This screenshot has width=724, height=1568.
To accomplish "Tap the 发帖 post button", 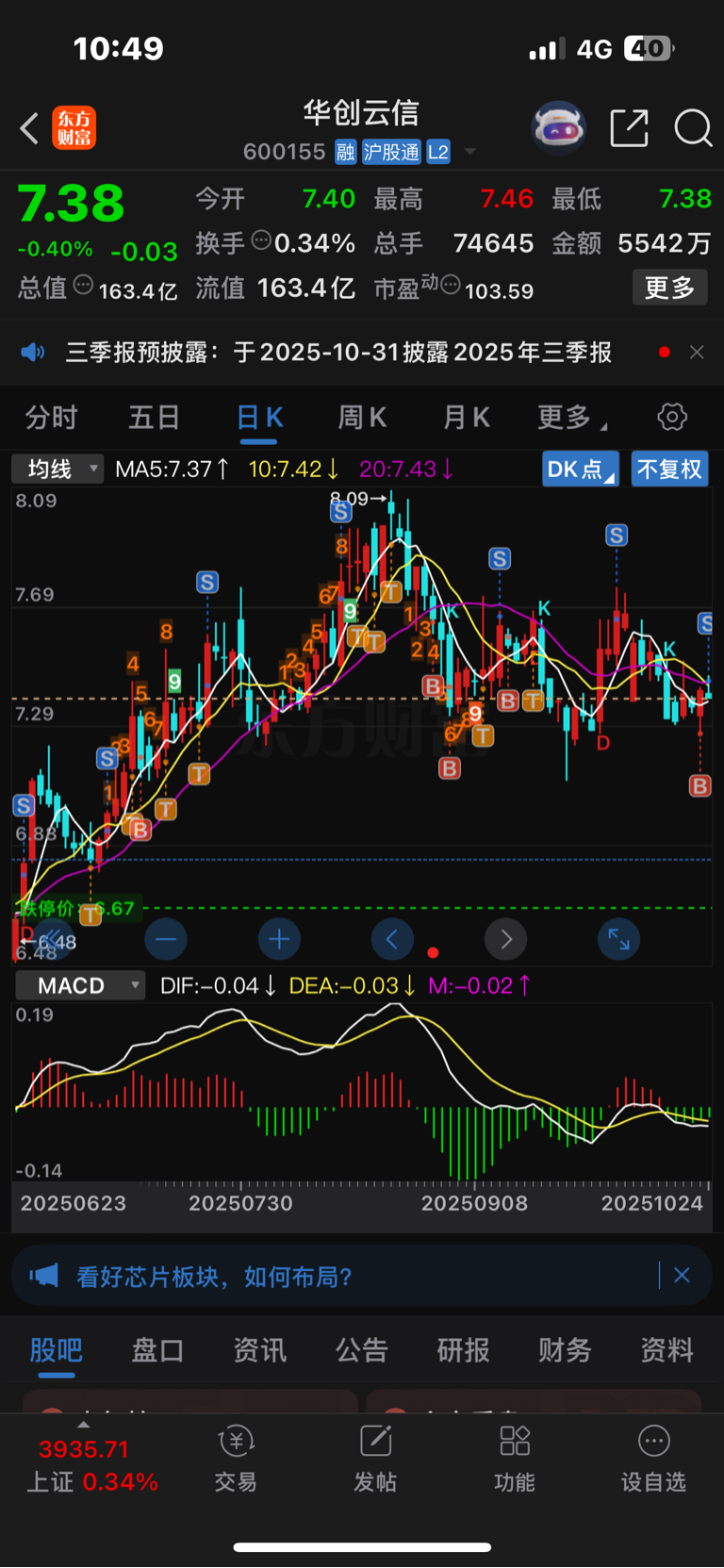I will coord(375,1460).
